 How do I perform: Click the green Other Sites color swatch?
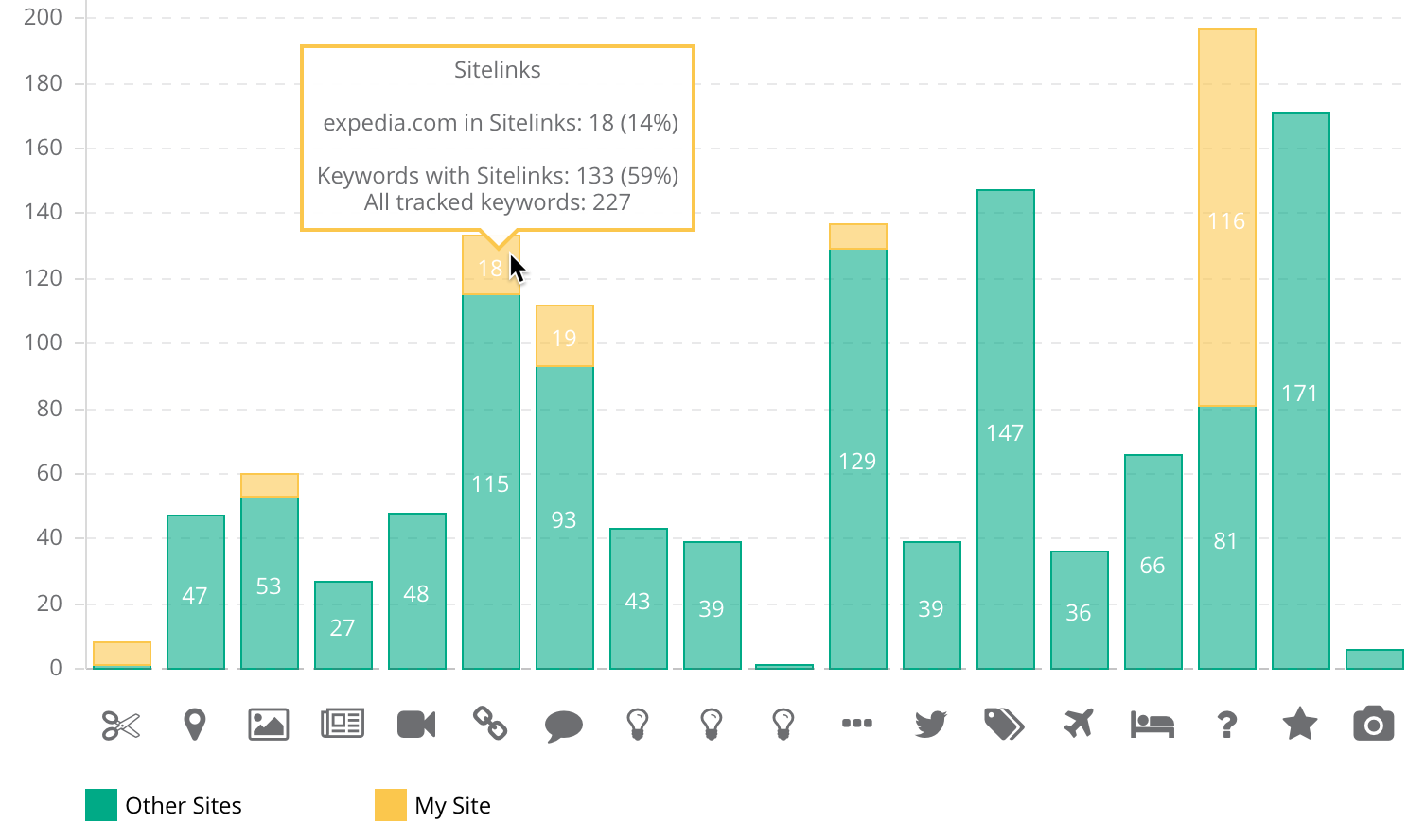pyautogui.click(x=101, y=805)
